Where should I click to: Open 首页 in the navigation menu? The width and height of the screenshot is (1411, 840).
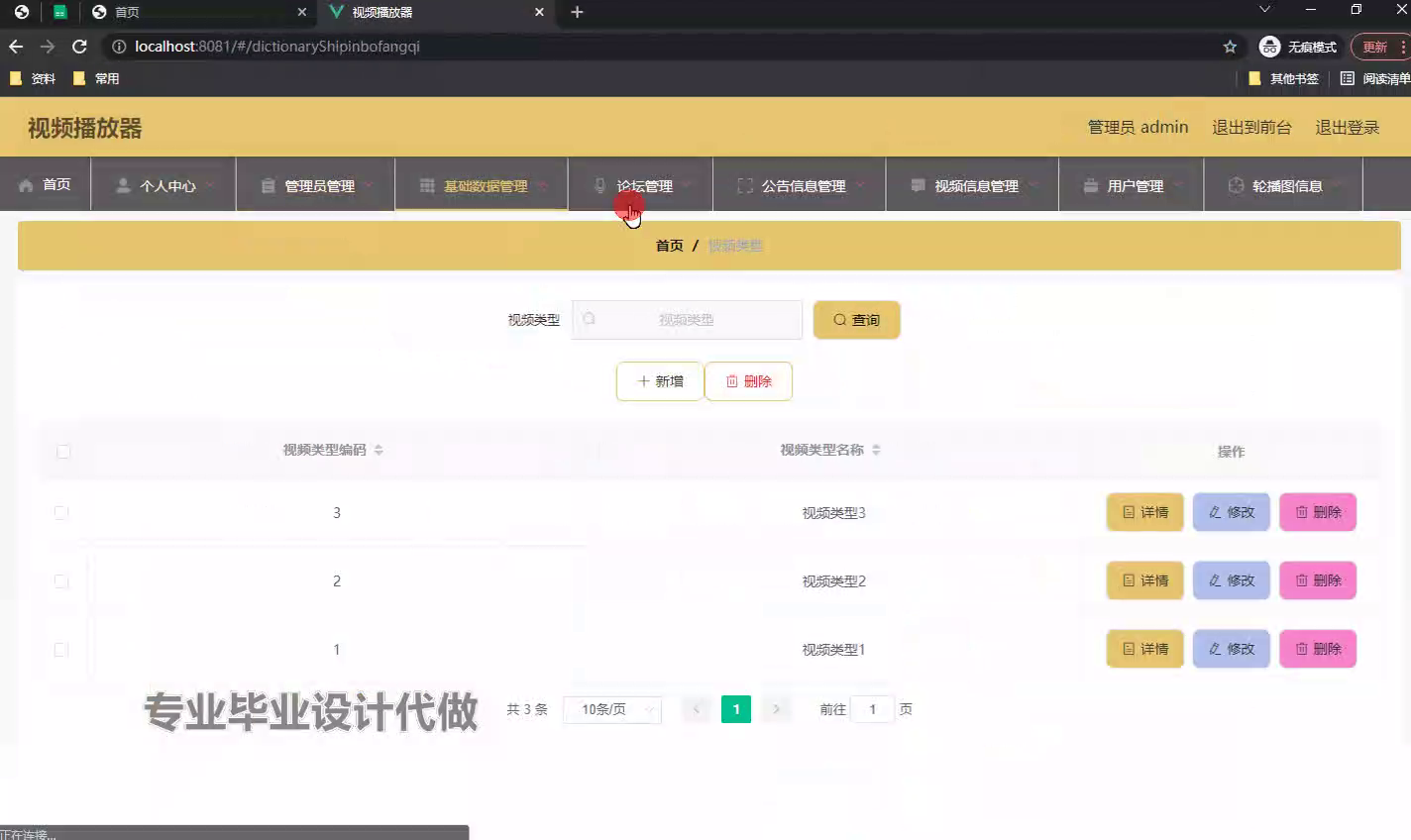point(46,185)
